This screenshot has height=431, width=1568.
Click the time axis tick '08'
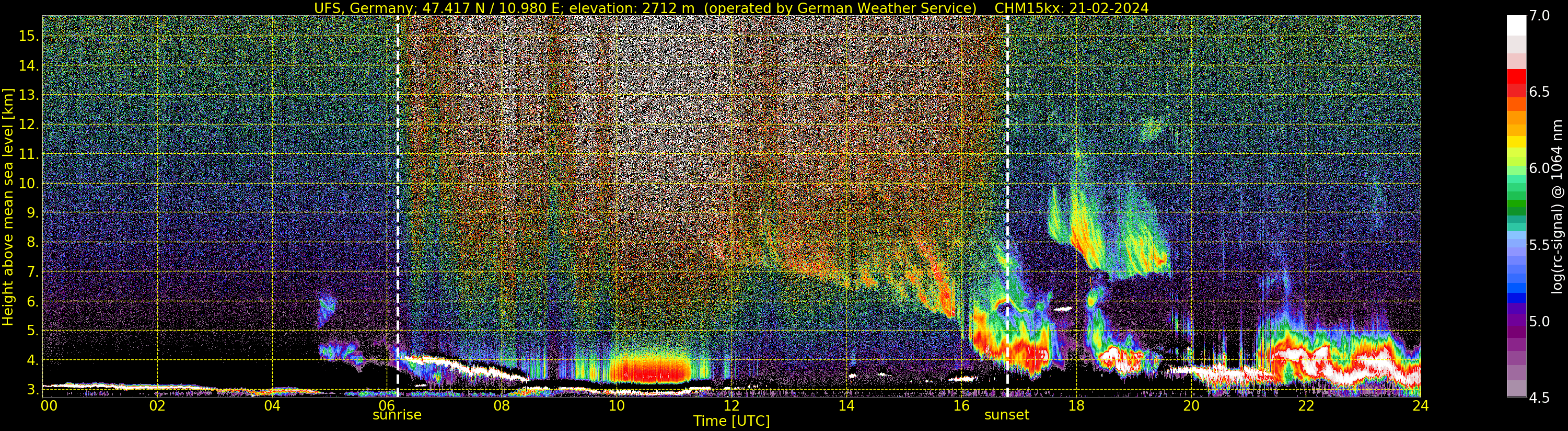click(502, 405)
